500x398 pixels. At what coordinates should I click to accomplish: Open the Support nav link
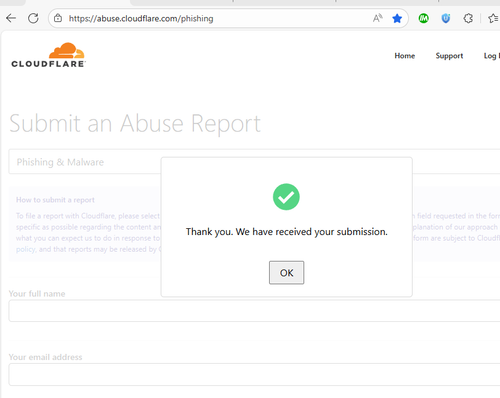[449, 56]
